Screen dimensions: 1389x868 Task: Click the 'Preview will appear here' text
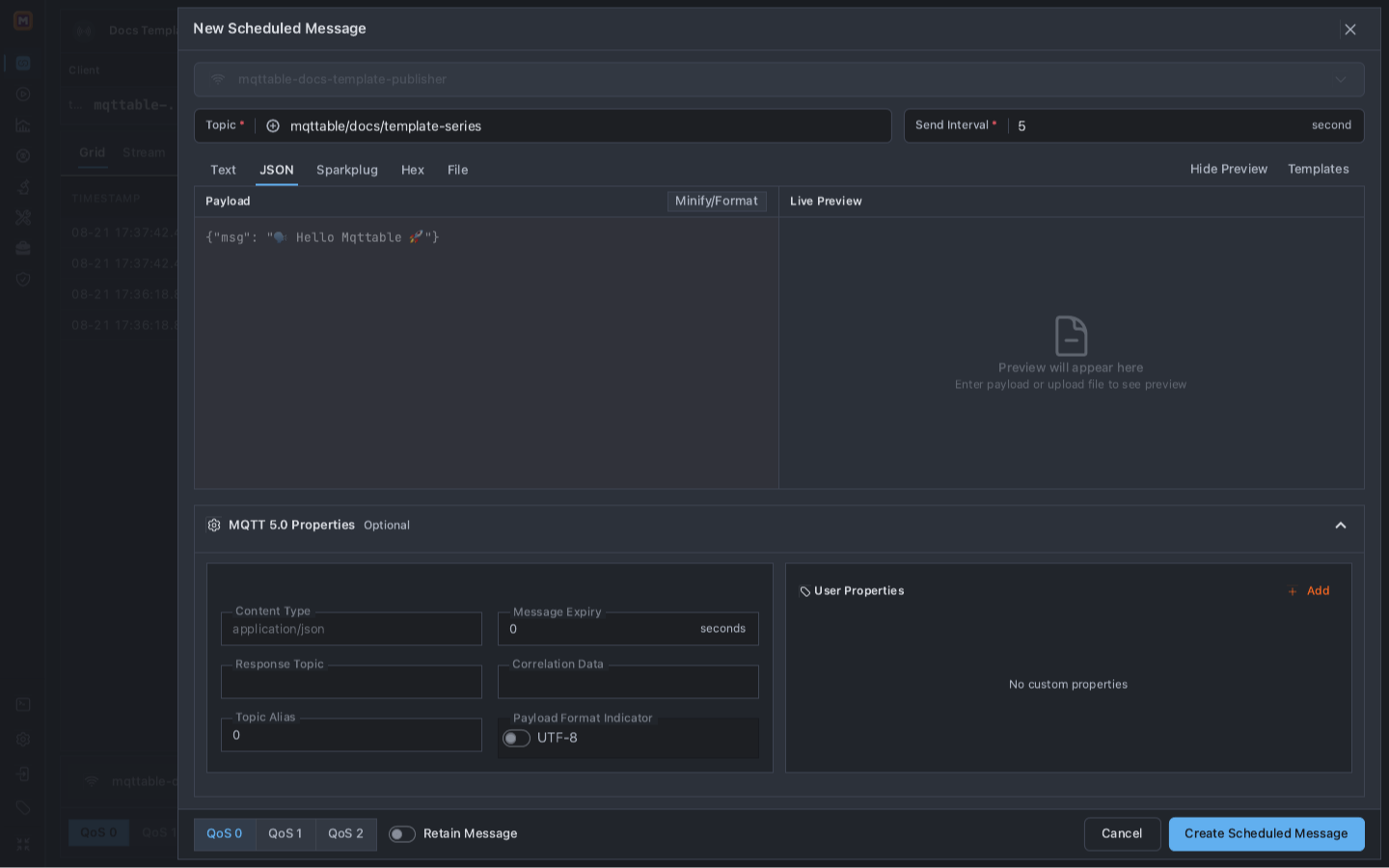(1071, 367)
